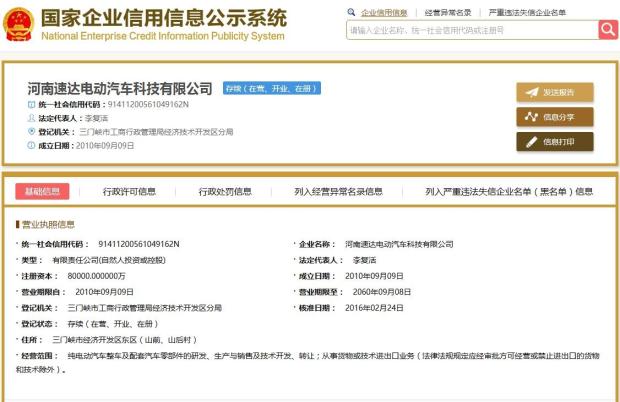Click the 企业信用信息 search category link
620x402 pixels.
[384, 13]
